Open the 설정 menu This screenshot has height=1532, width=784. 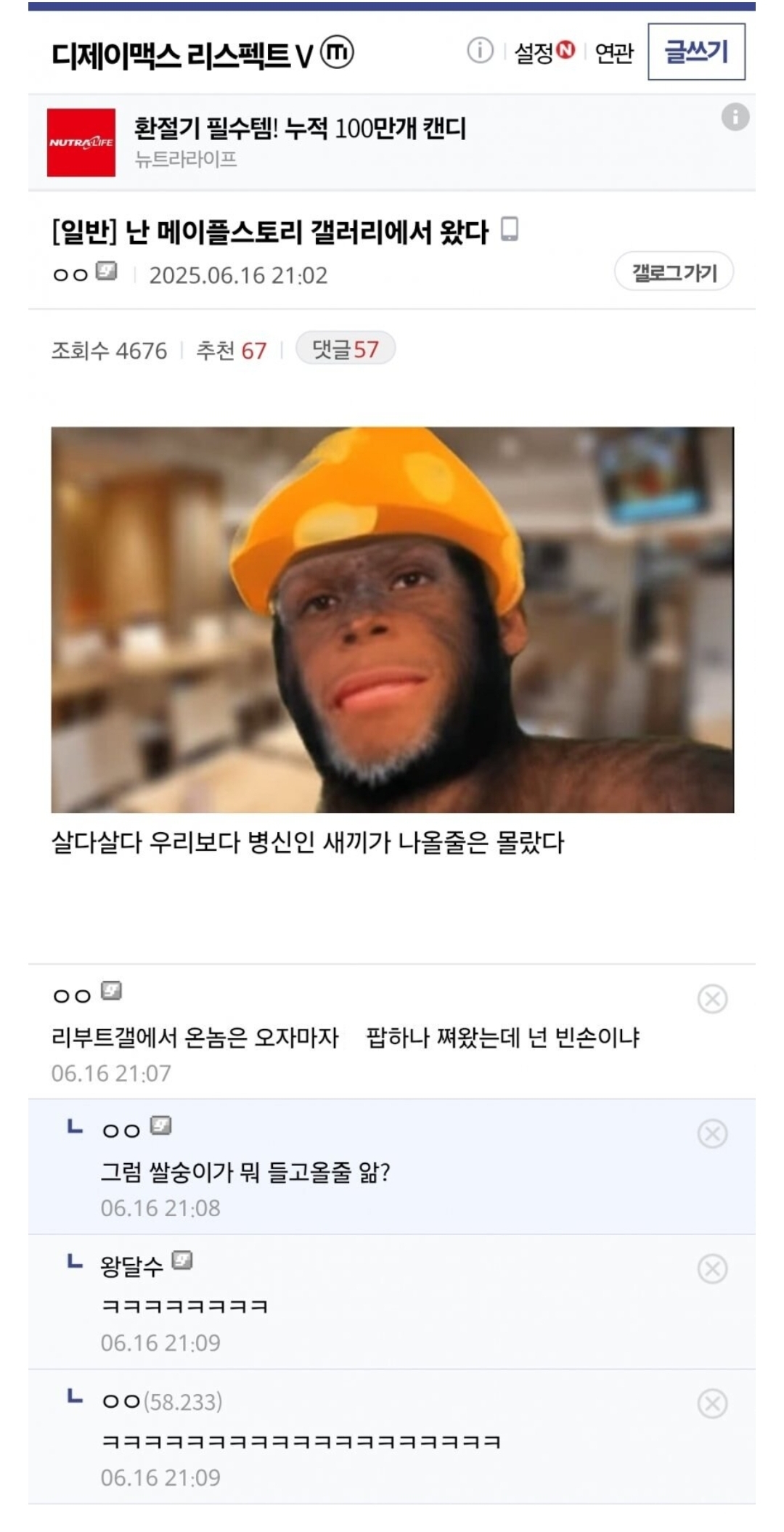[x=534, y=53]
